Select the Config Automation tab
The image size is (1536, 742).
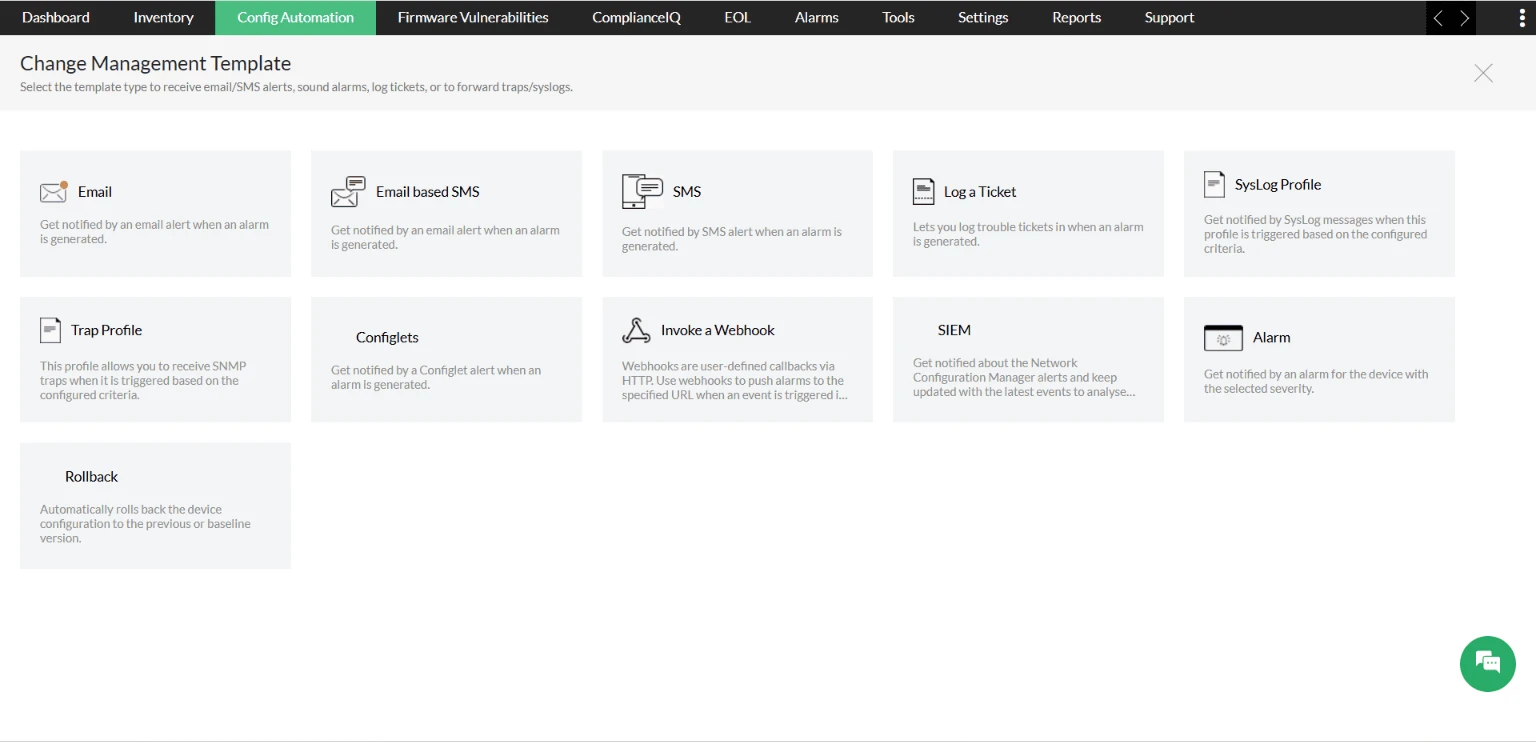(x=295, y=18)
